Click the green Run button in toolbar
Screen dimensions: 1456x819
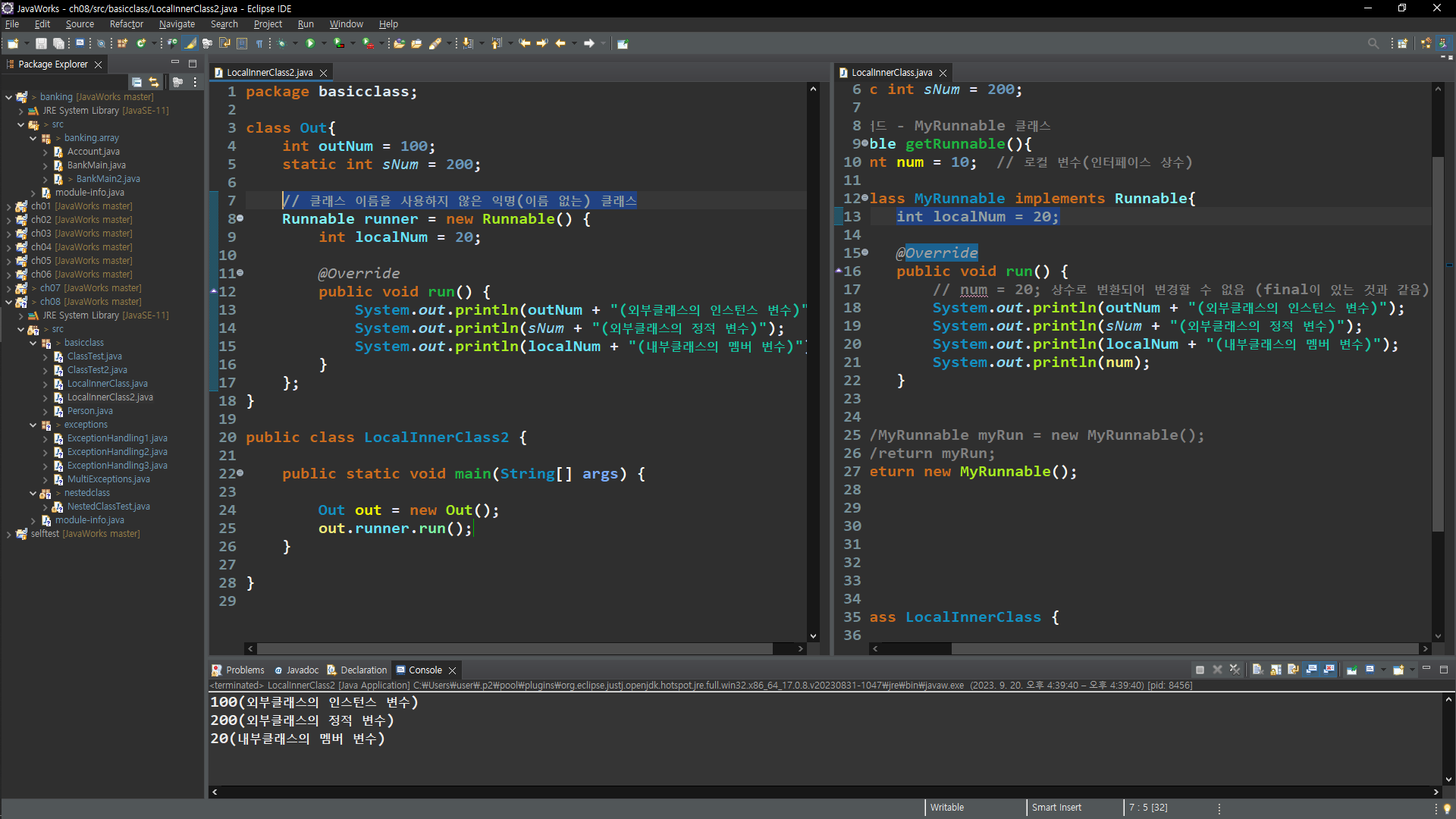coord(309,43)
